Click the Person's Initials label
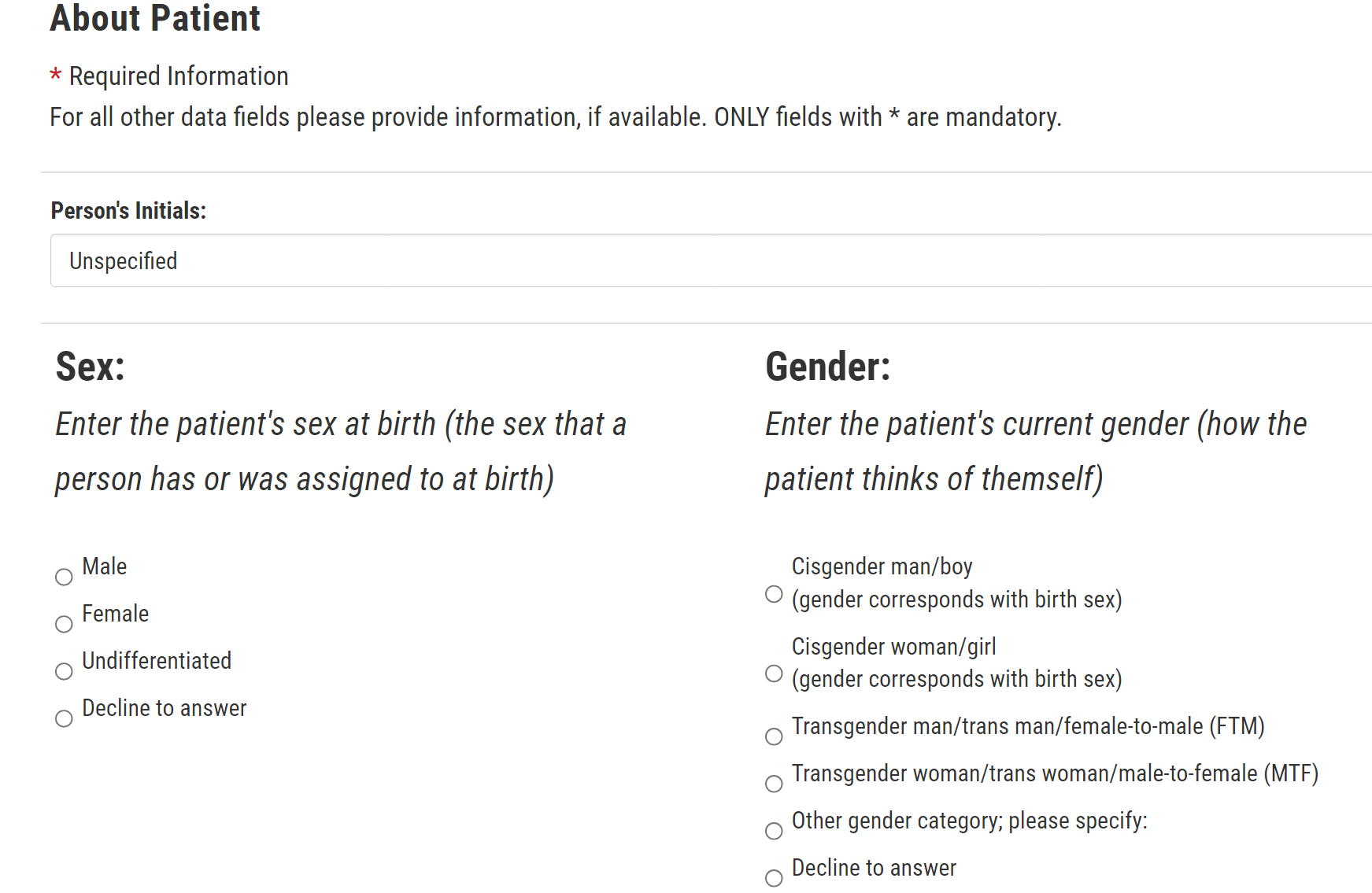 (x=128, y=211)
